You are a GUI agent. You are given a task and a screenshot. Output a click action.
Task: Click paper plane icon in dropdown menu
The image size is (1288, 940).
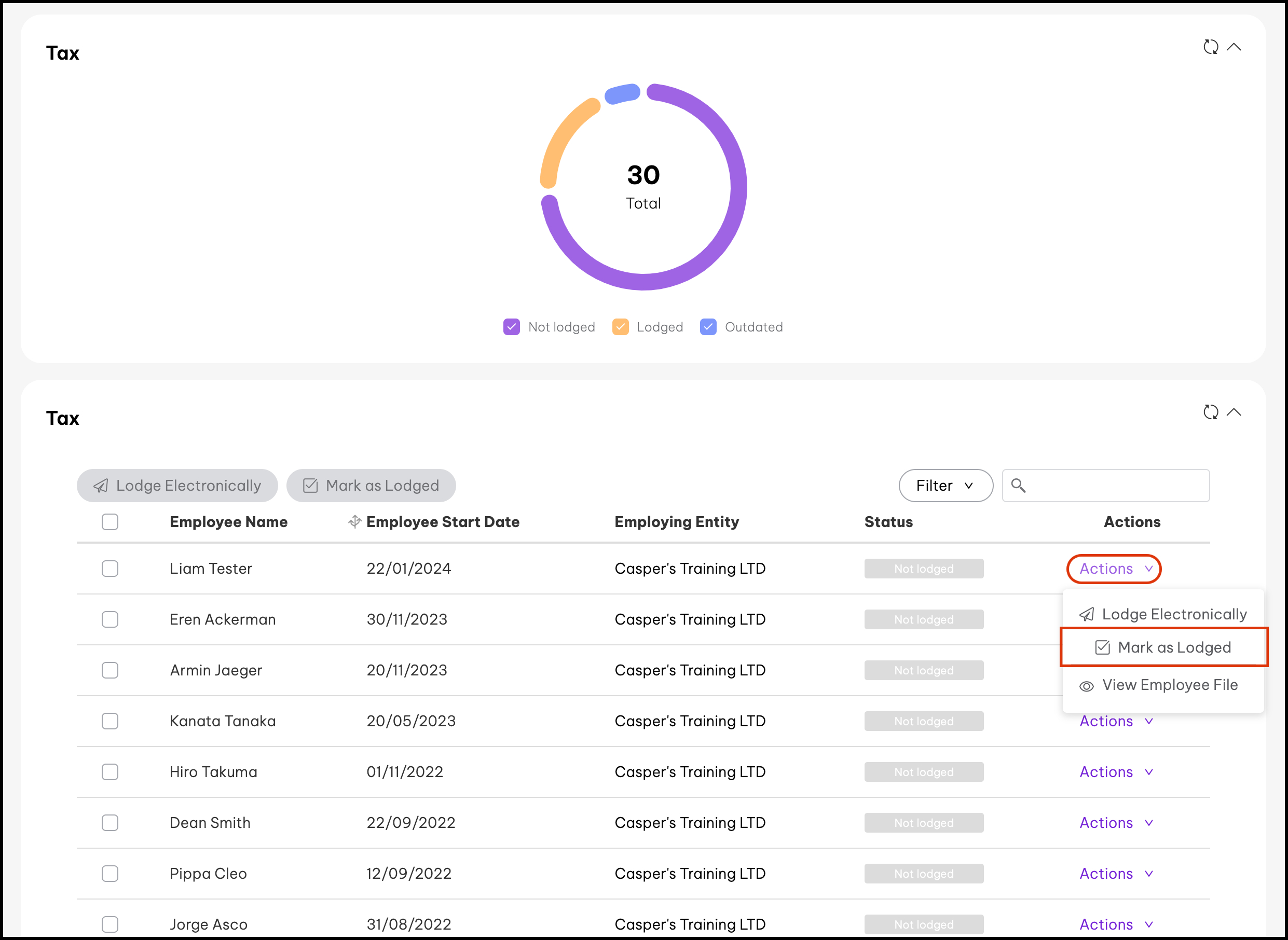point(1087,615)
